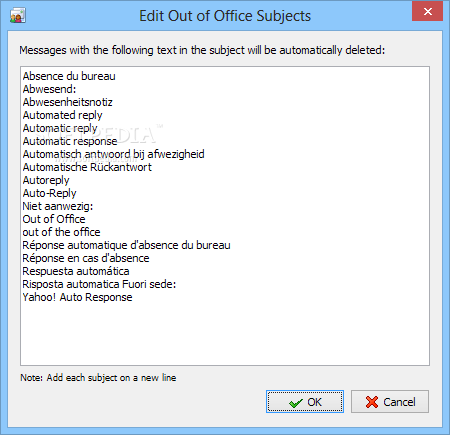The width and height of the screenshot is (450, 435).
Task: Confirm changes with the OK button
Action: pos(305,402)
